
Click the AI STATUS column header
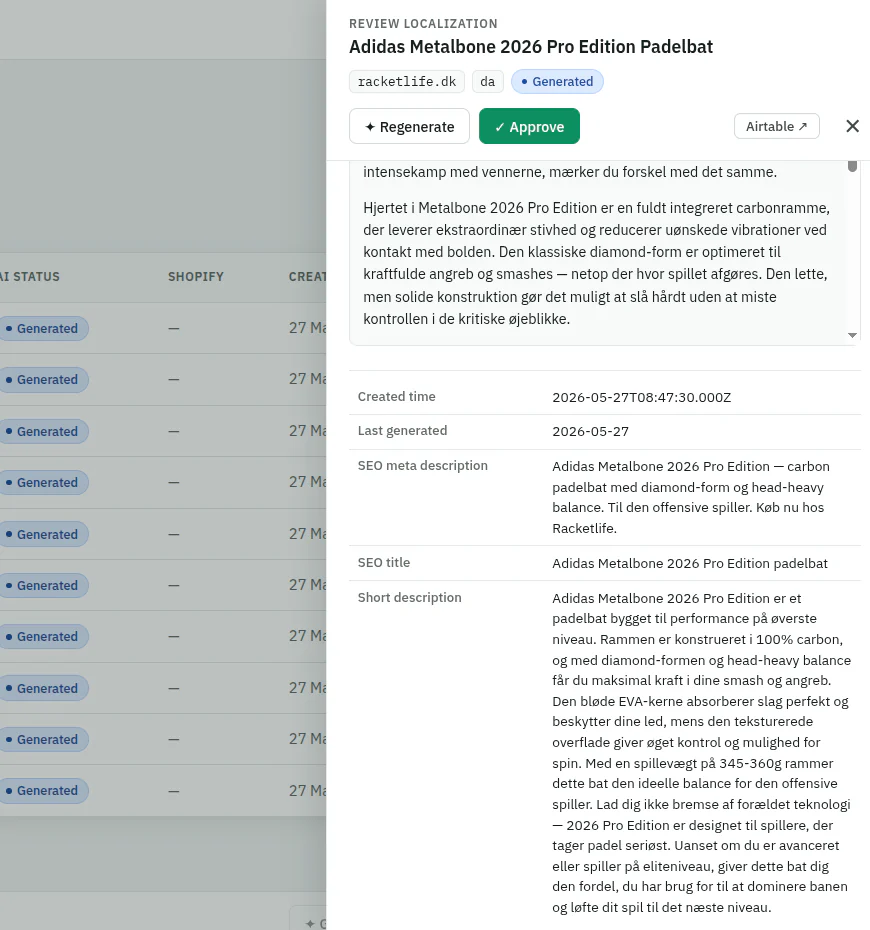pos(30,276)
